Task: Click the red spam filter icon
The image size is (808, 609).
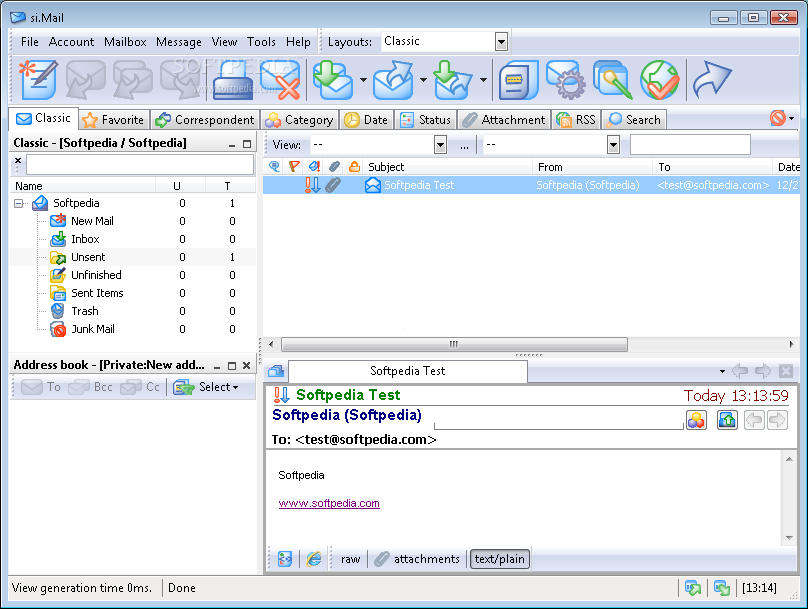Action: (x=778, y=119)
